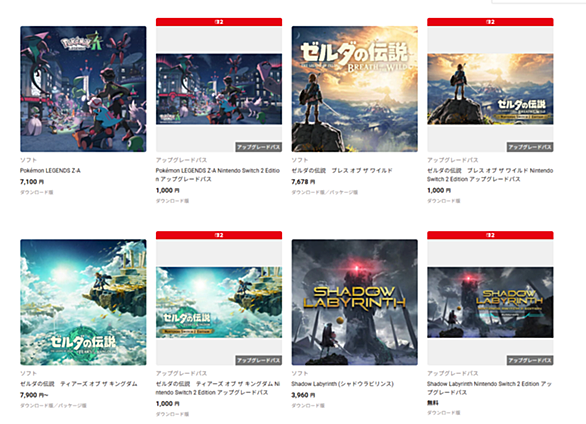Image resolution: width=586 pixels, height=424 pixels.
Task: Click アップグレードパス badge on Tears of the Kingdom card
Action: coord(259,360)
